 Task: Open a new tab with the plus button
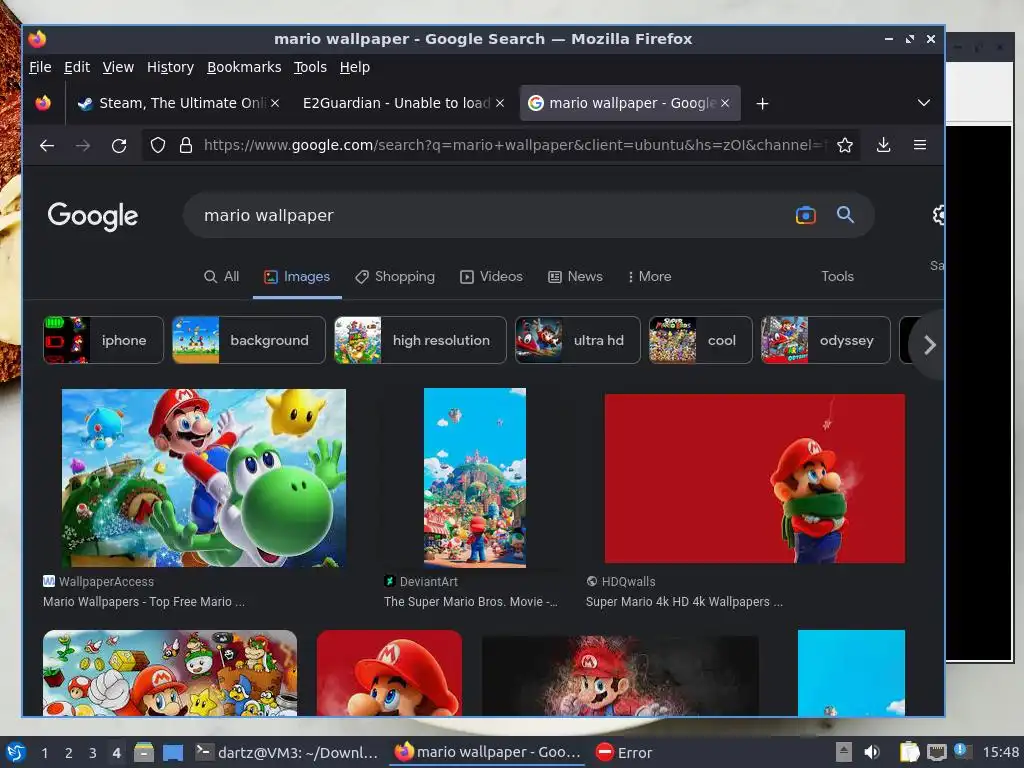pos(762,103)
